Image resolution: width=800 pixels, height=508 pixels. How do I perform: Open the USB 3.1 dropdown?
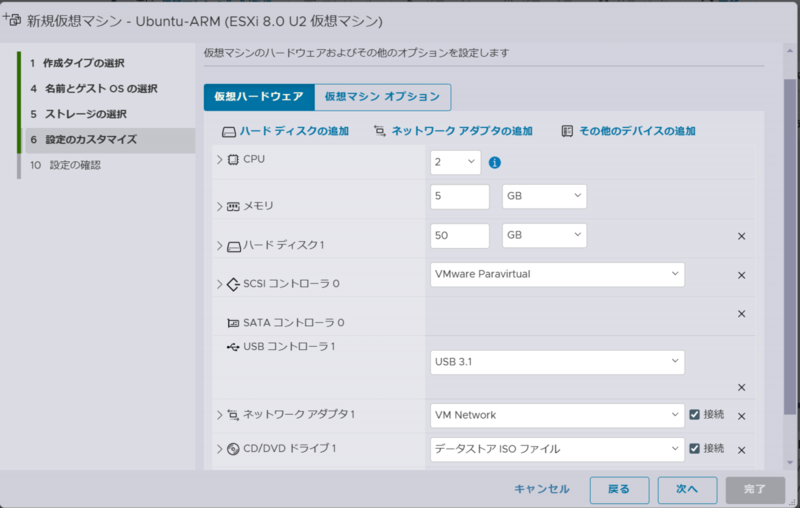[x=557, y=362]
